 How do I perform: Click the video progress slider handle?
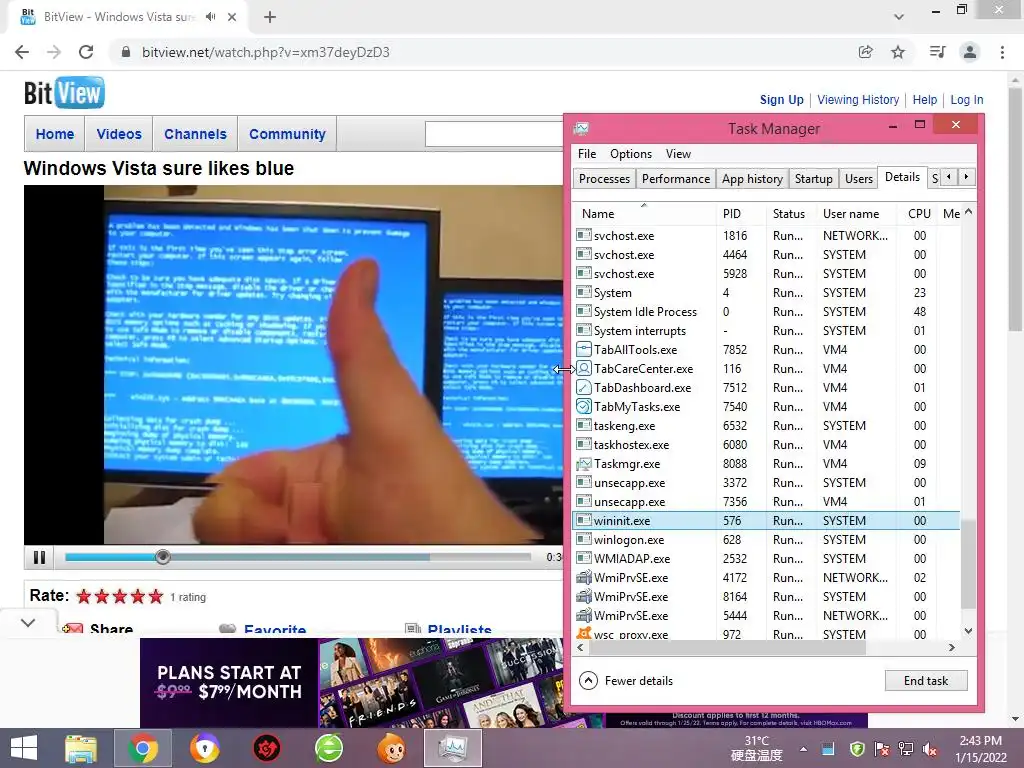pos(163,556)
